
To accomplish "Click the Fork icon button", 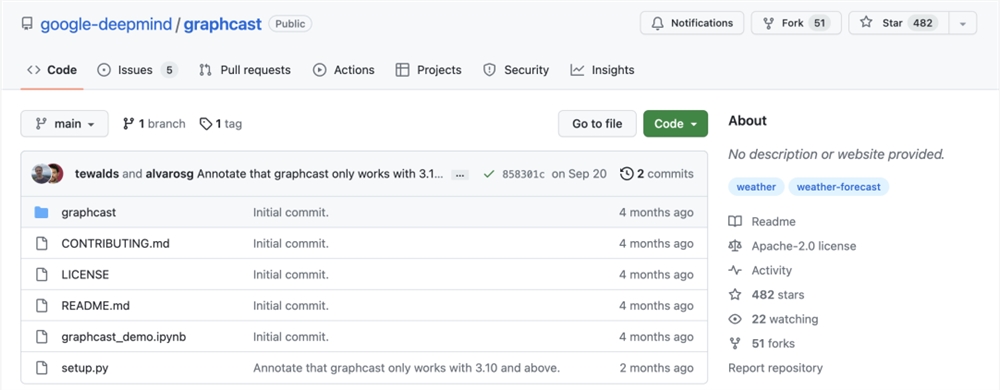I will pyautogui.click(x=796, y=23).
